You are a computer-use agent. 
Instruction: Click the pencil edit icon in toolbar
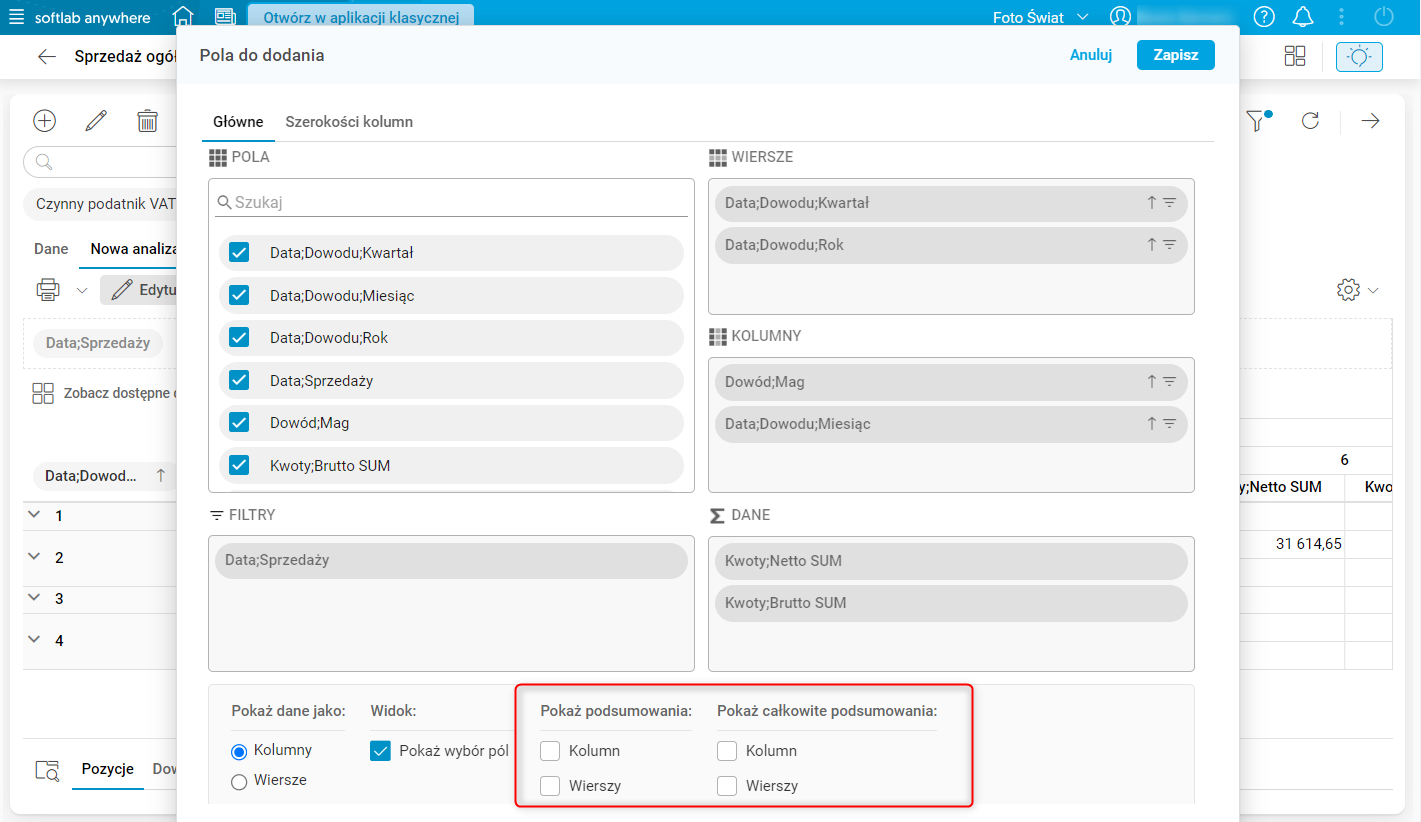96,121
